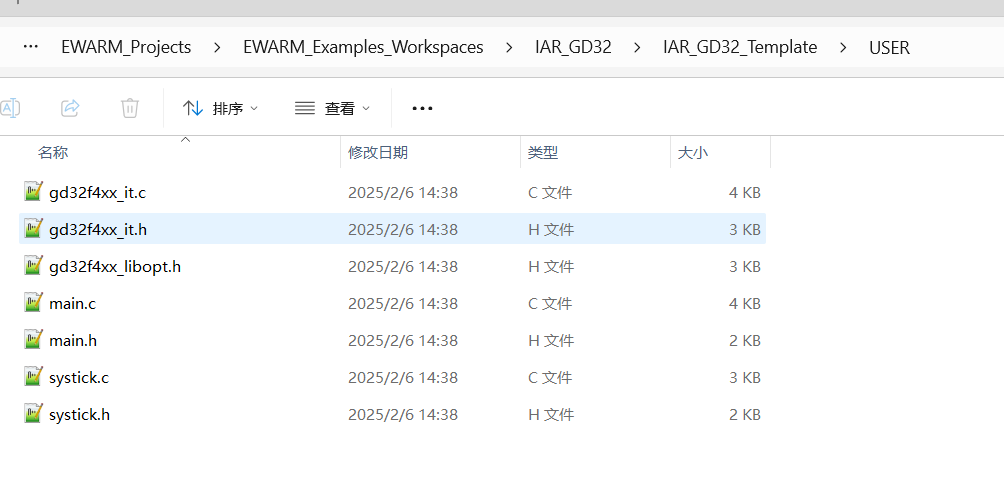Click the systick.h file icon

[33, 414]
